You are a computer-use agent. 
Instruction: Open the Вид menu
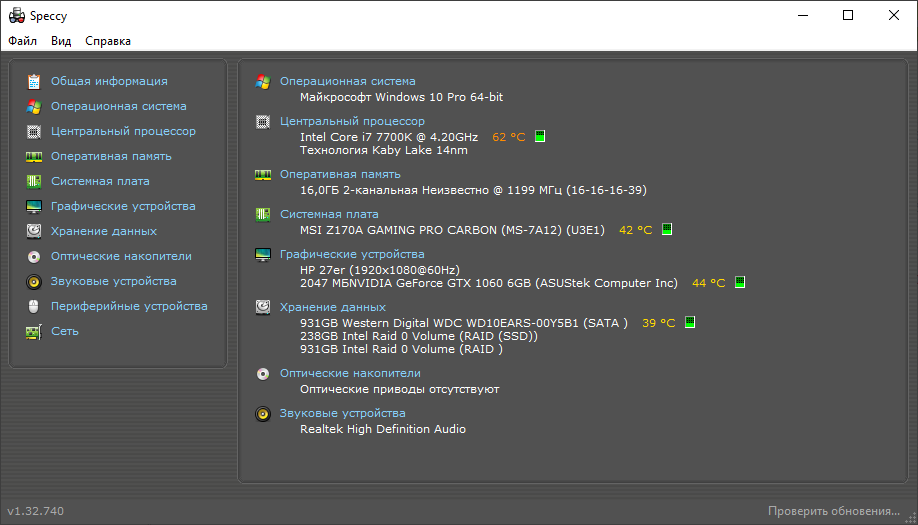coord(61,41)
